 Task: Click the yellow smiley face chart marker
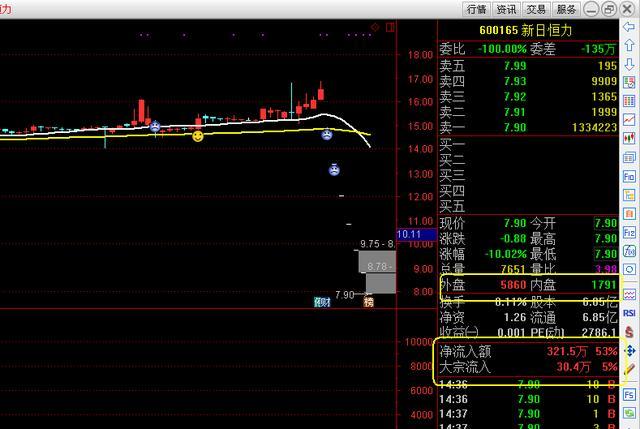(198, 135)
